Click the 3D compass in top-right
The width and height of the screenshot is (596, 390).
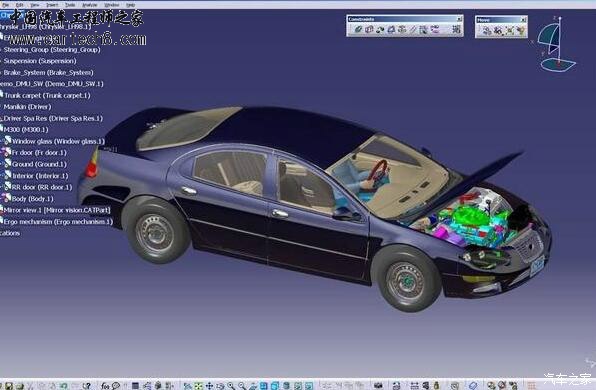(556, 45)
